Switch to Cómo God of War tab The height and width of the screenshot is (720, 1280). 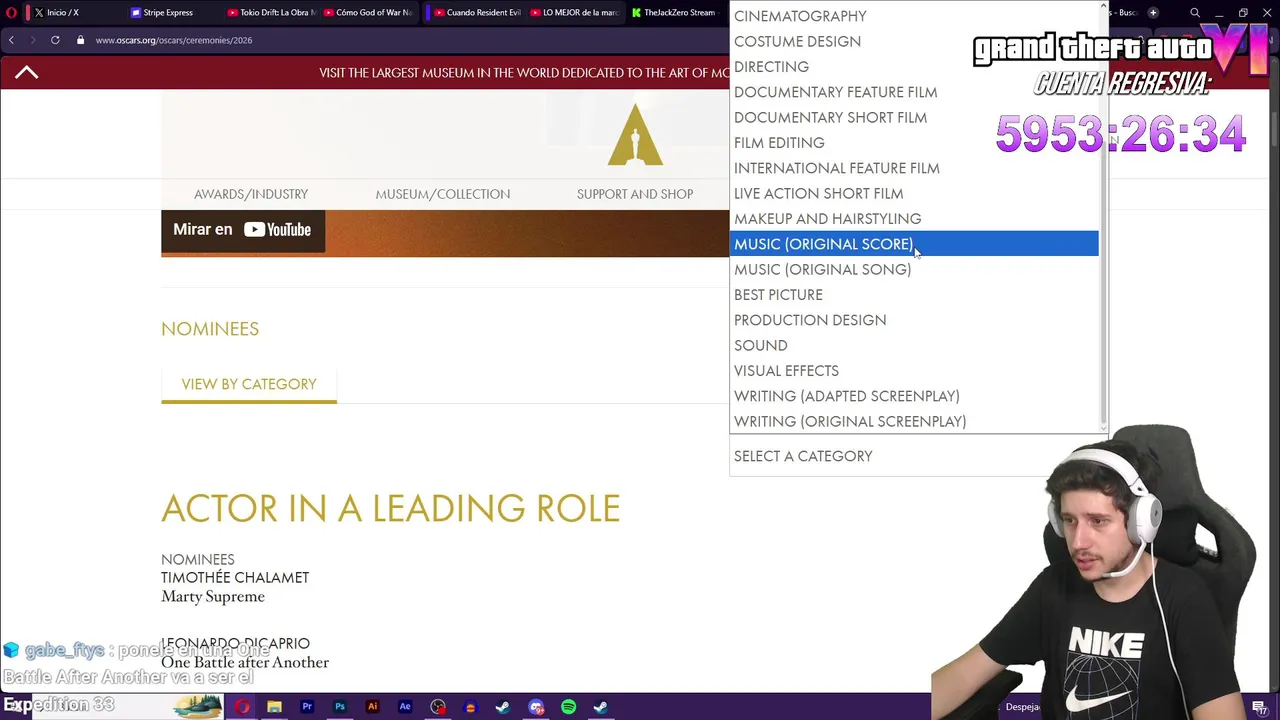366,12
